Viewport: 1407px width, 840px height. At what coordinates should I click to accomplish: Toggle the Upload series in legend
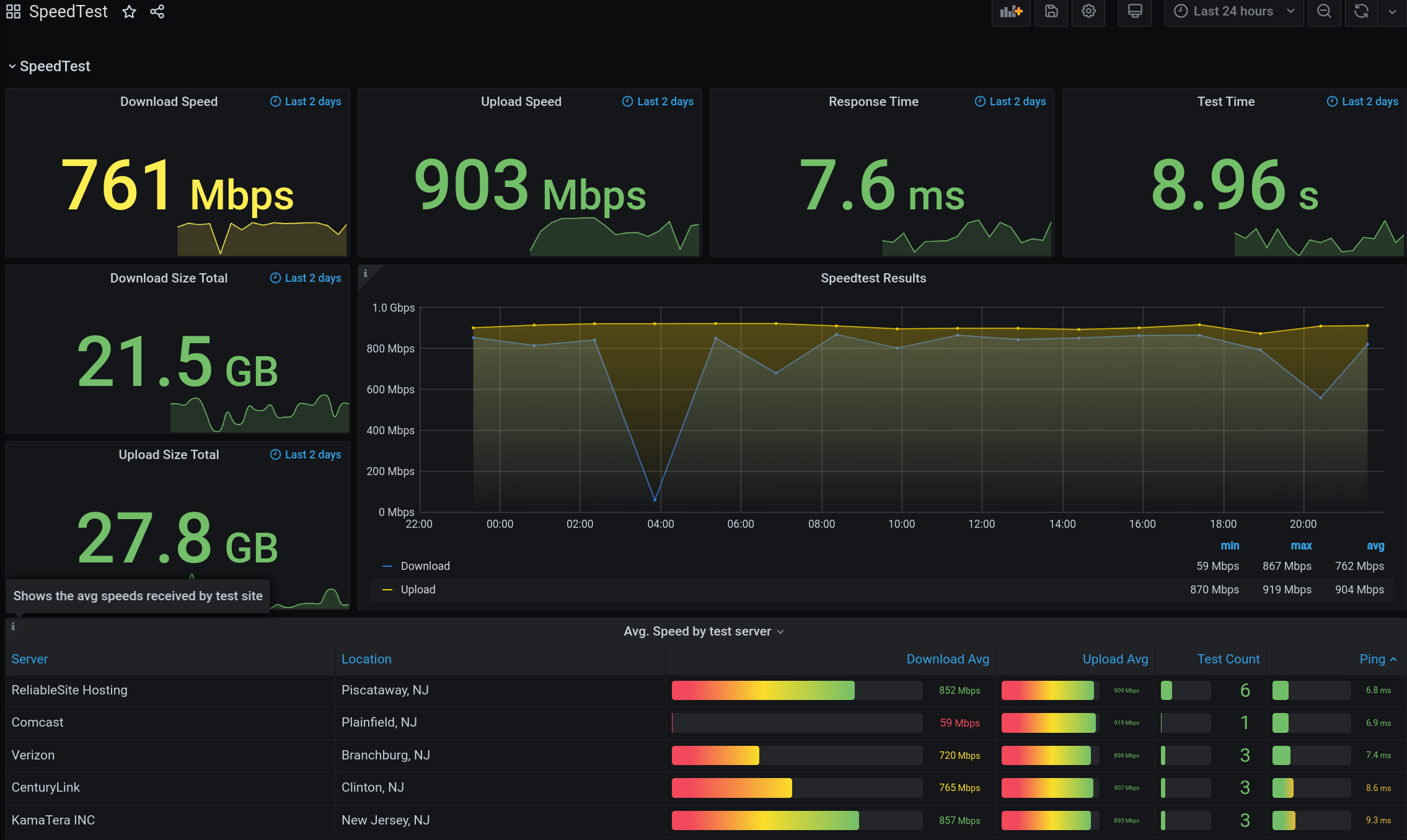click(x=418, y=590)
